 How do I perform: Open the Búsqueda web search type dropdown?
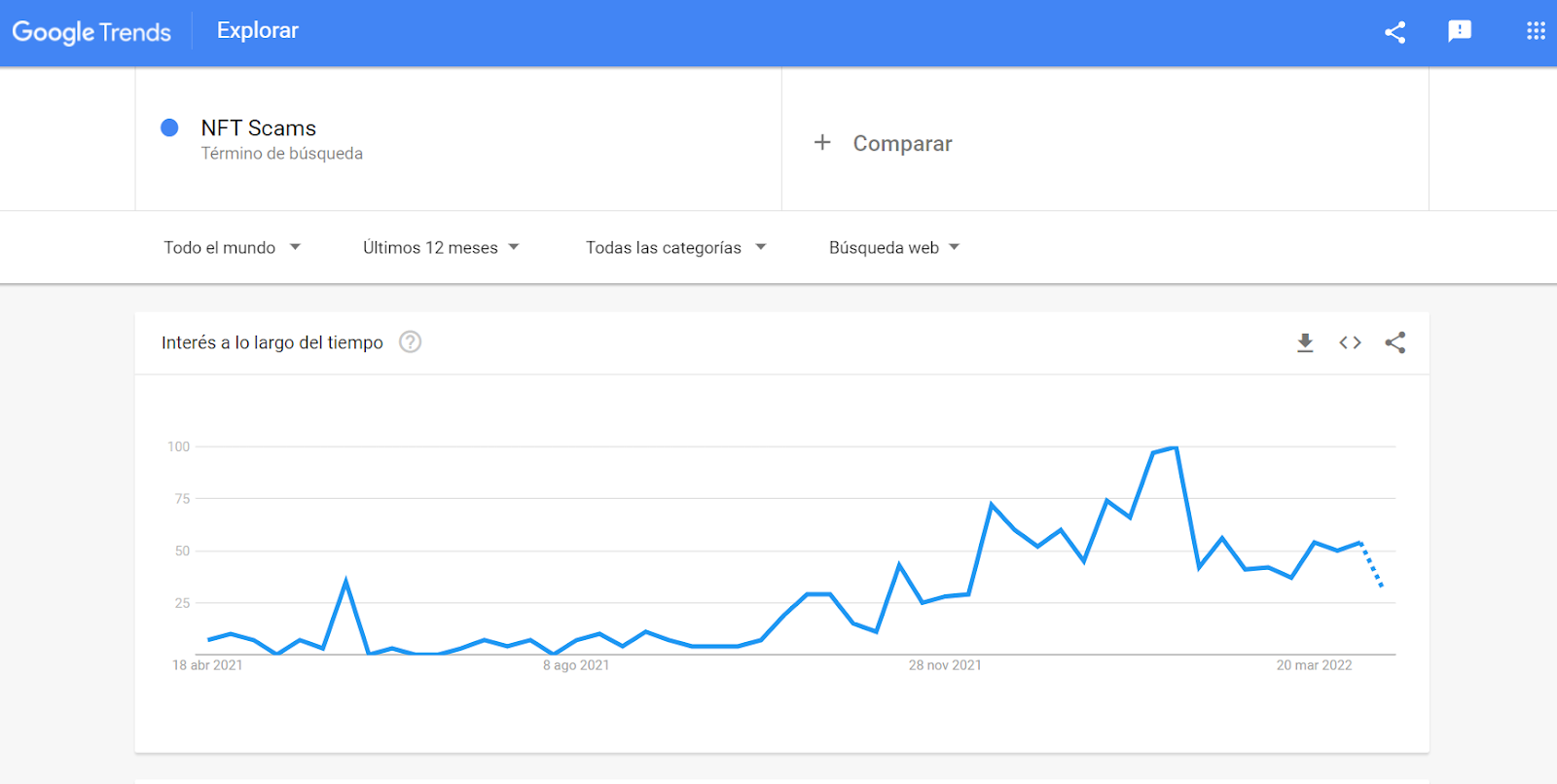point(894,247)
